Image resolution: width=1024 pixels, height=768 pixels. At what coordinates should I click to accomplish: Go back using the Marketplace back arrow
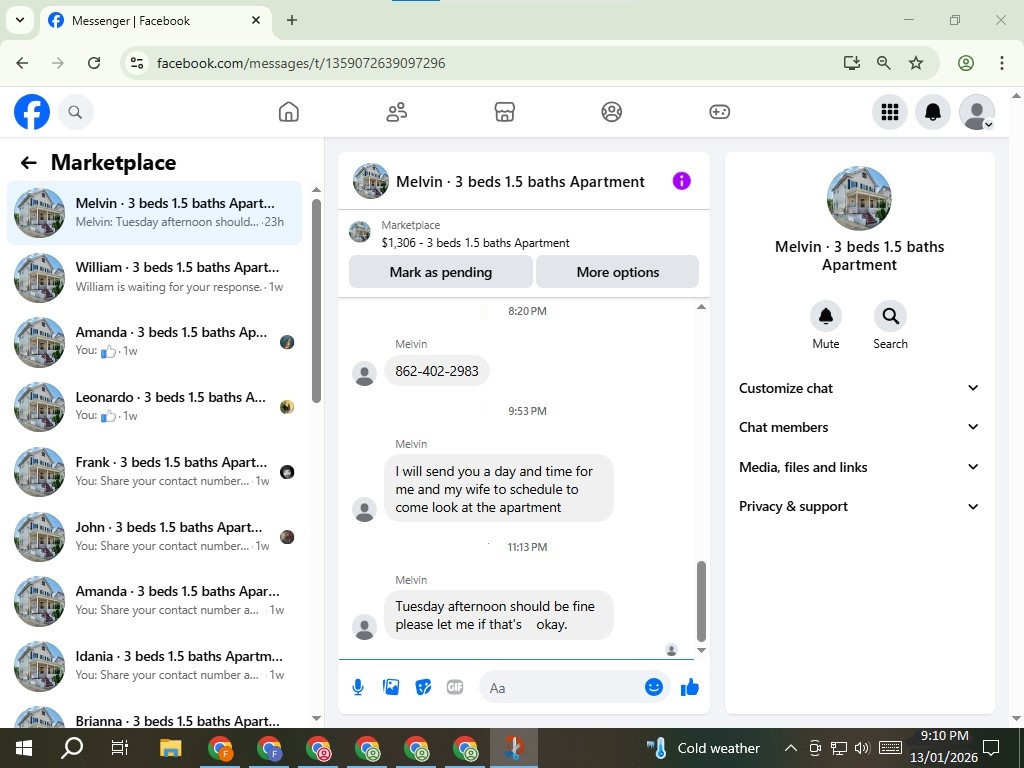[29, 163]
